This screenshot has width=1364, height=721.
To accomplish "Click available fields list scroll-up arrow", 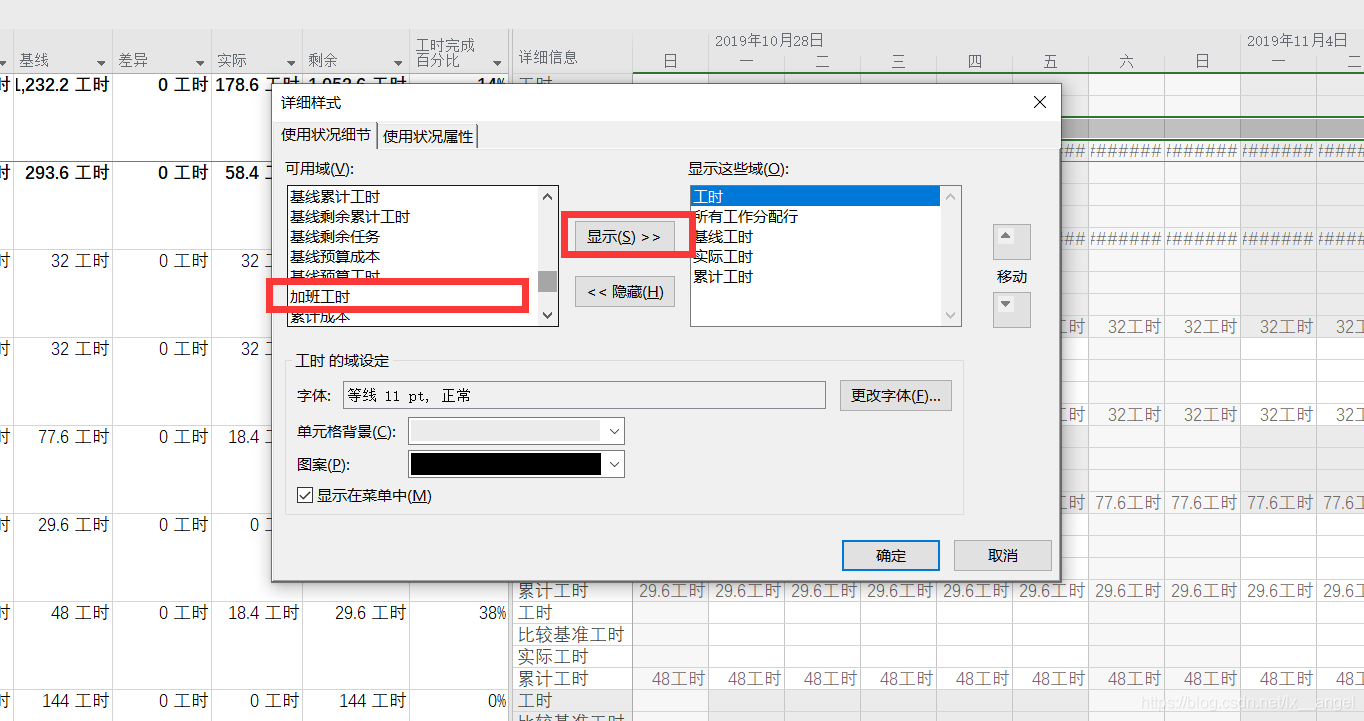I will [x=547, y=196].
